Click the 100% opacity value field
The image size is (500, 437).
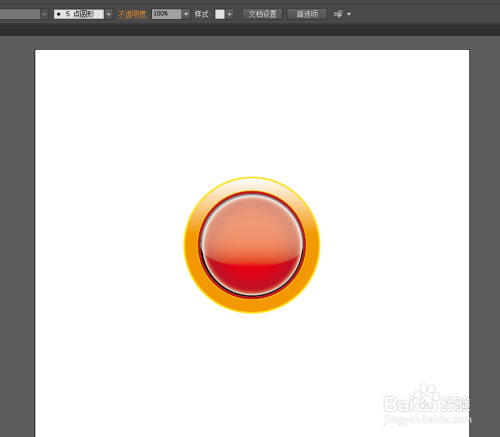[166, 14]
